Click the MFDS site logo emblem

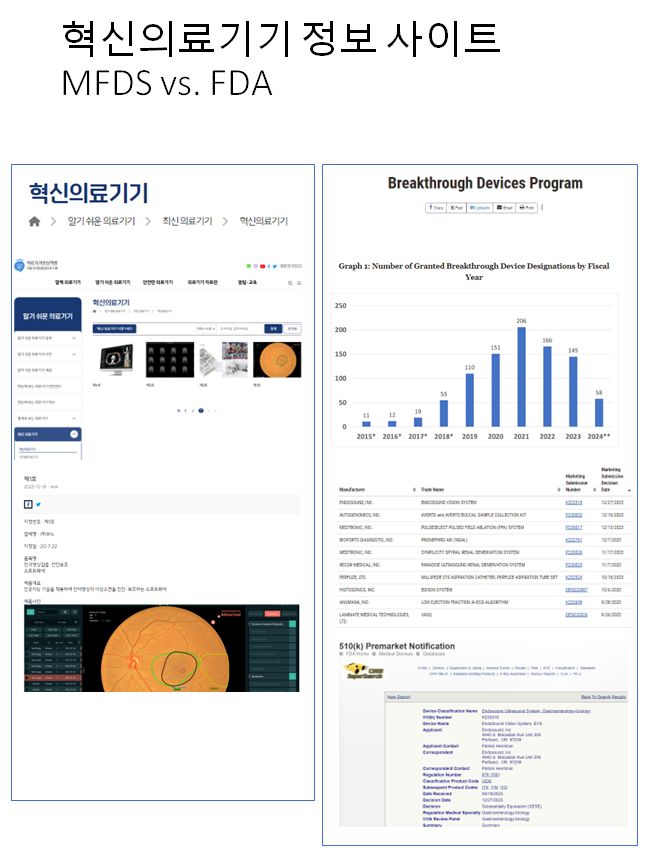(x=20, y=266)
